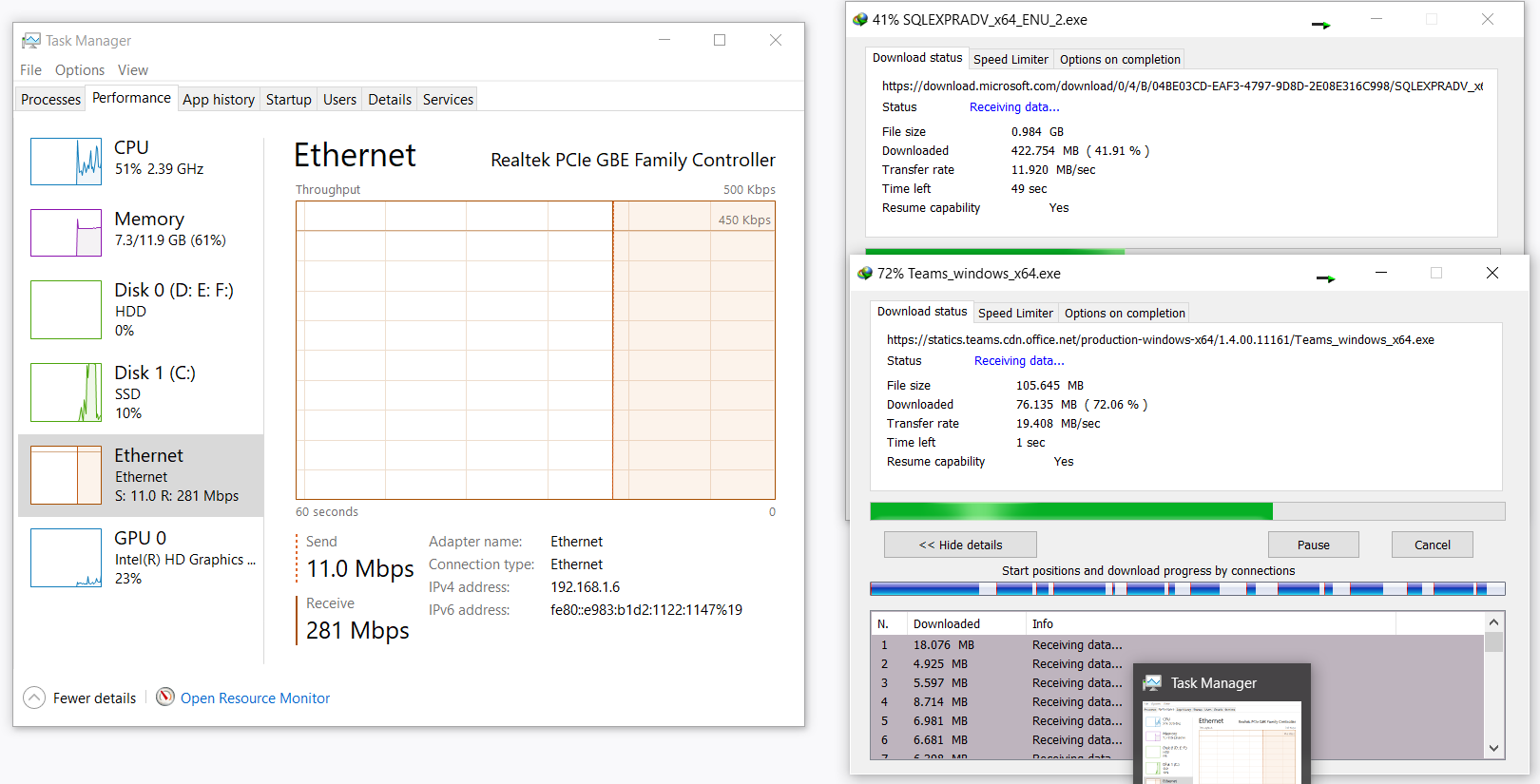The height and width of the screenshot is (784, 1540).
Task: Switch to the Users tab
Action: click(x=339, y=99)
